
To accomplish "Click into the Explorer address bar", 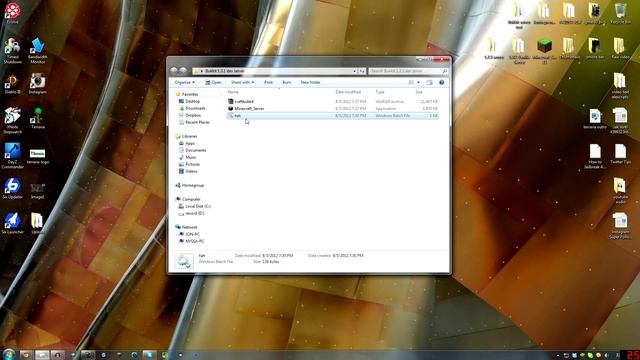I will pos(273,71).
